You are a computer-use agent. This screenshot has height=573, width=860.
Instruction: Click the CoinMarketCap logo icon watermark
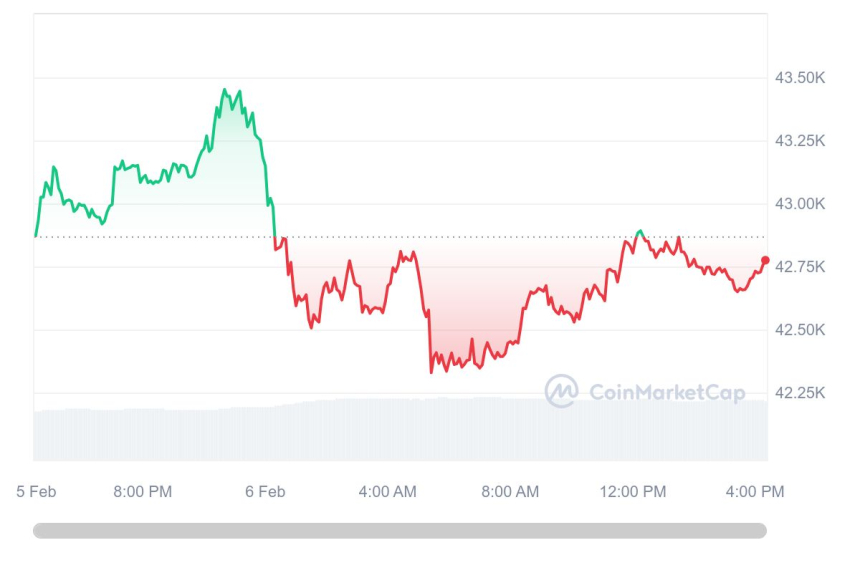pos(561,391)
